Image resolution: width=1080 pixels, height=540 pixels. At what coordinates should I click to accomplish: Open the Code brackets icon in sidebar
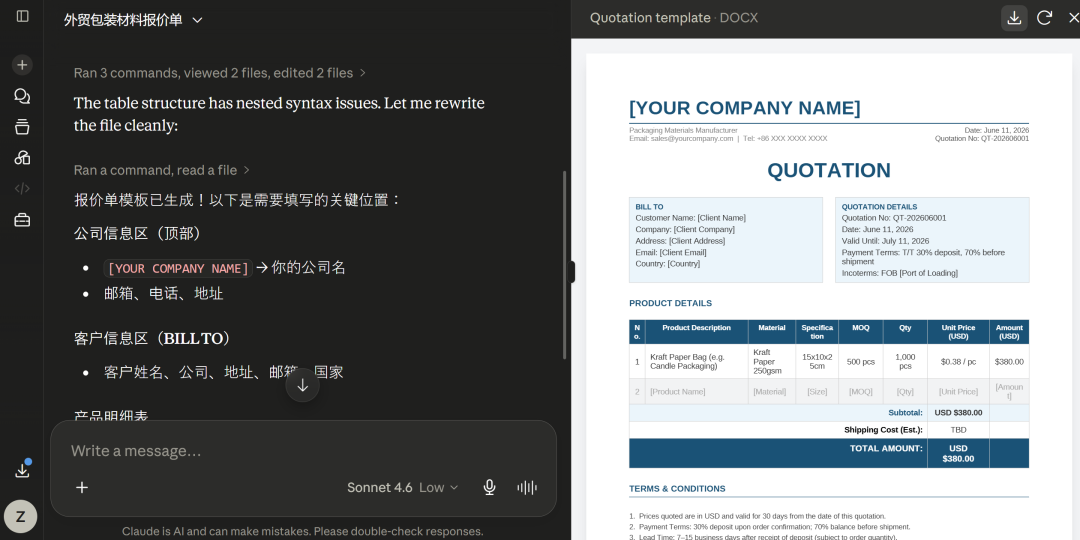click(22, 189)
